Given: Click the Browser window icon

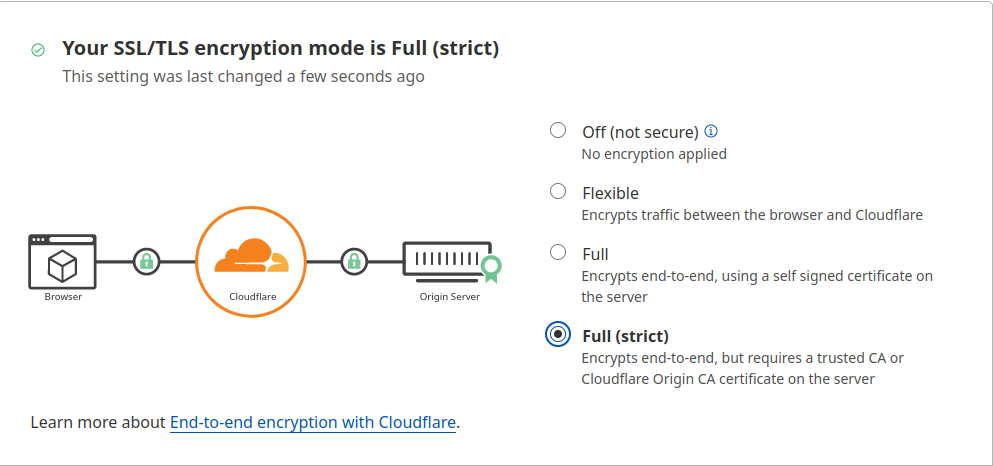Looking at the screenshot, I should [62, 261].
